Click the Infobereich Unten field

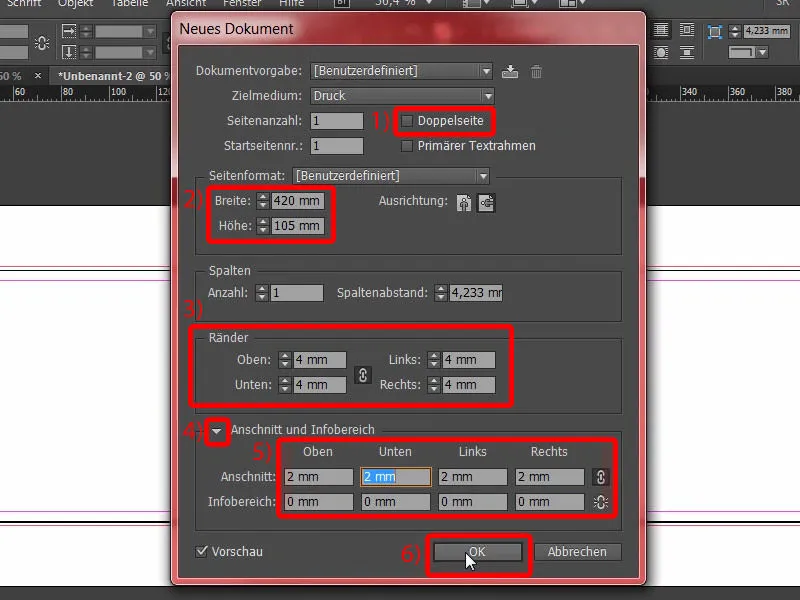[x=396, y=502]
